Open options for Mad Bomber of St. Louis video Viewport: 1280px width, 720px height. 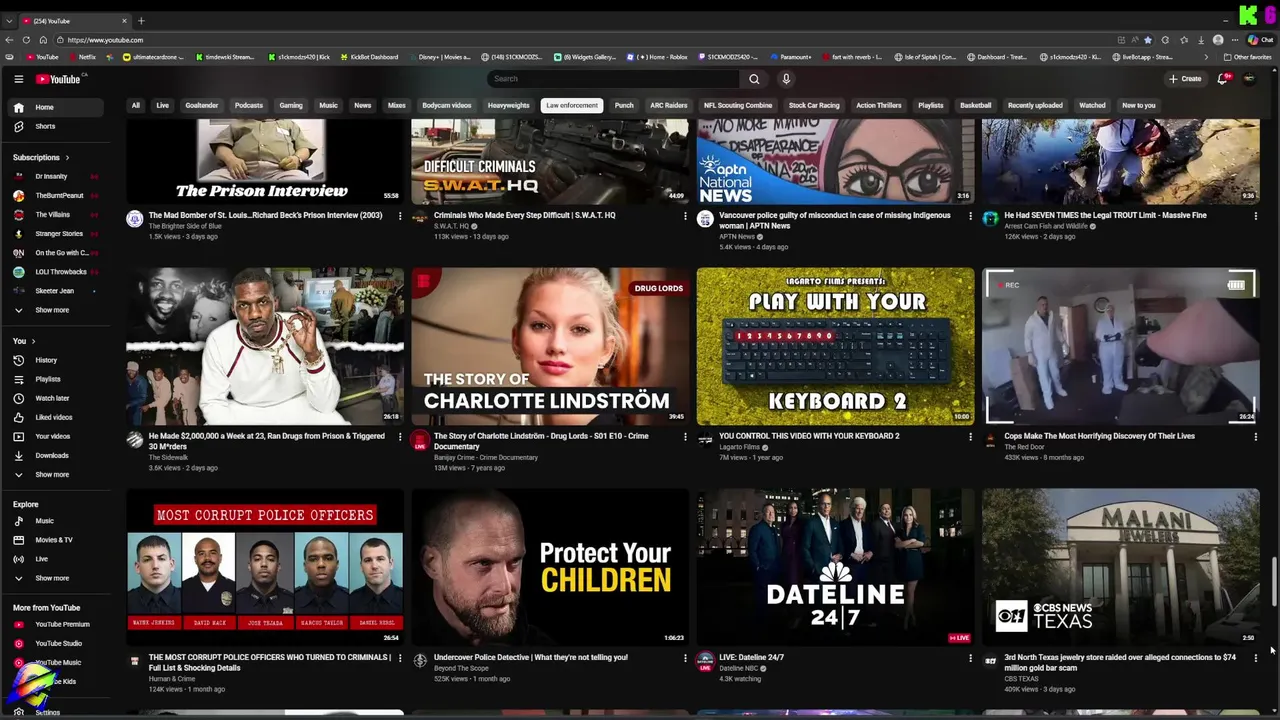click(x=400, y=216)
